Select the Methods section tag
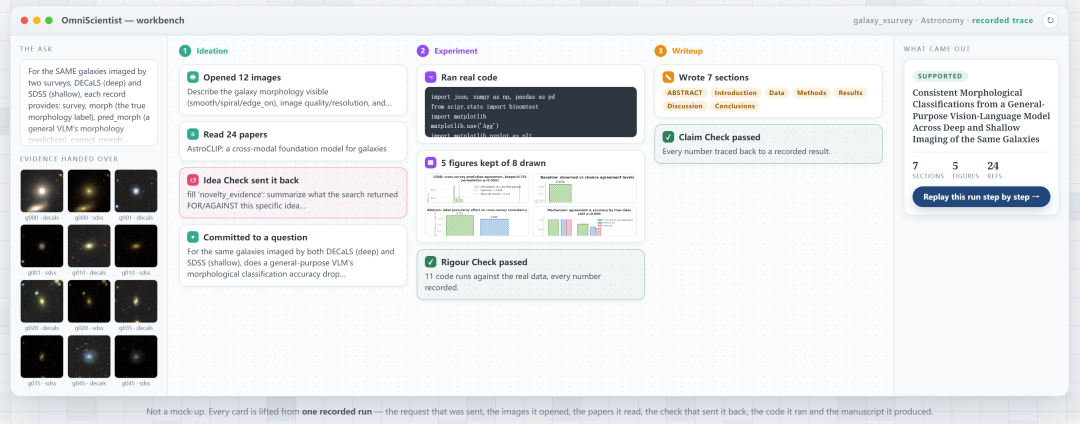The width and height of the screenshot is (1080, 424). point(810,93)
